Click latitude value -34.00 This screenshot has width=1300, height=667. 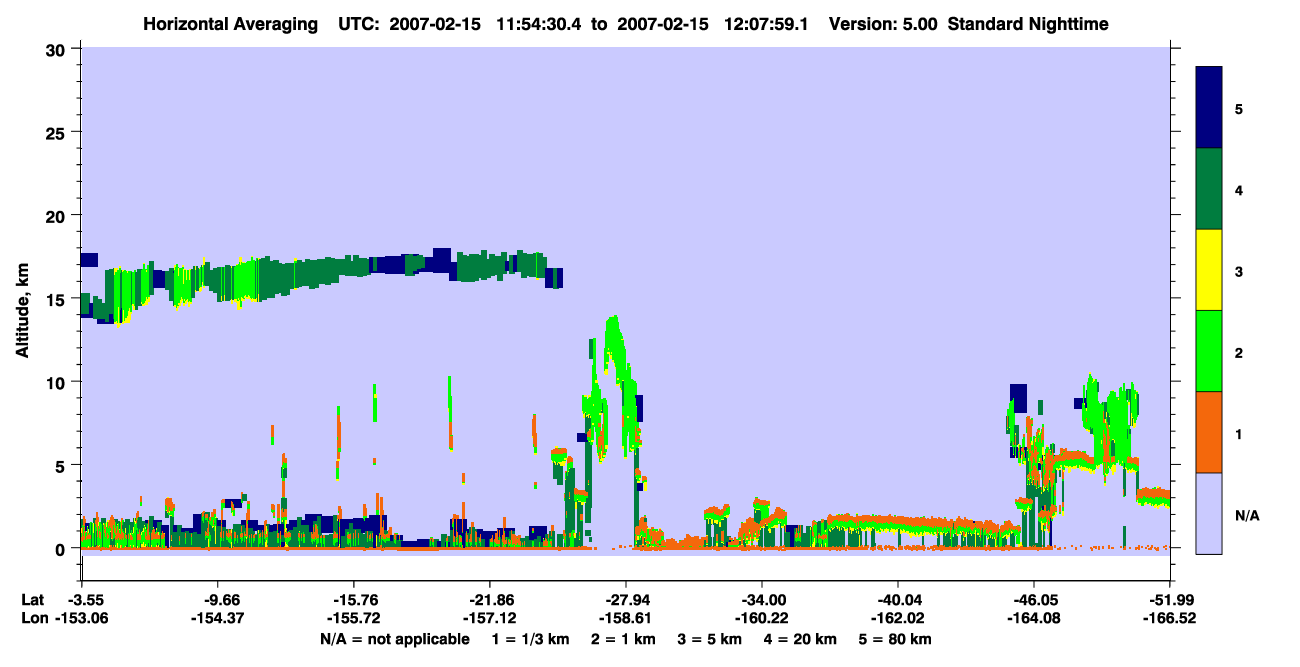[x=762, y=600]
